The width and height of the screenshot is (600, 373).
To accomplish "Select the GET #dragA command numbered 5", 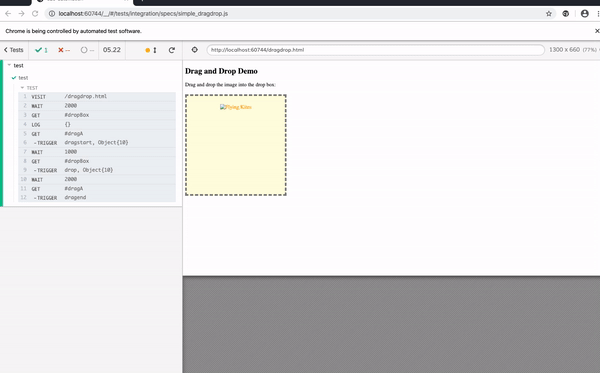I will [97, 134].
